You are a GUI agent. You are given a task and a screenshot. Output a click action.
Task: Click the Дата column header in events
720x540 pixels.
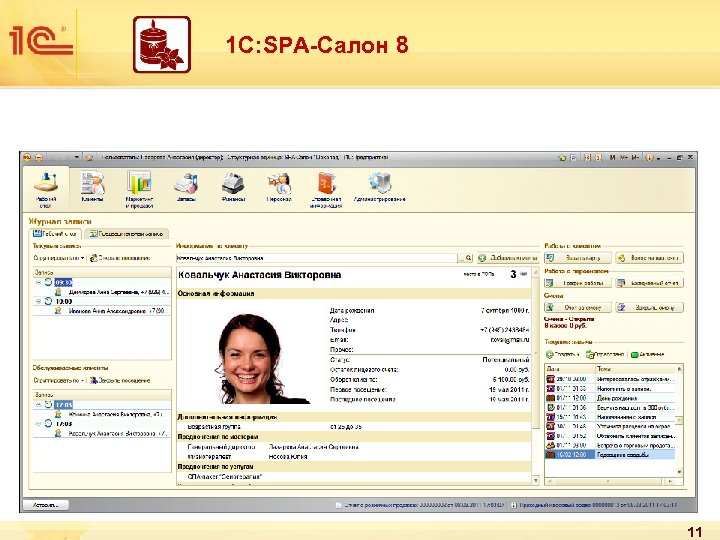(x=569, y=369)
